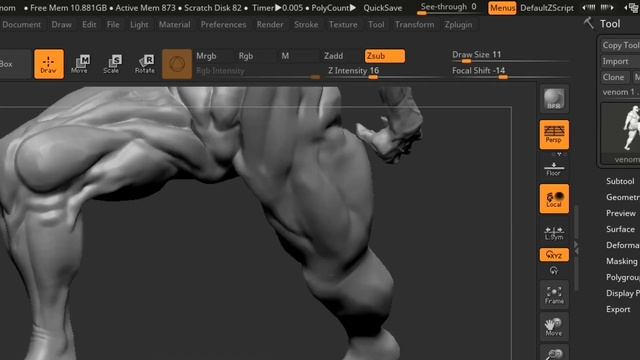Activate the Draw mode button
The width and height of the screenshot is (640, 360).
click(x=49, y=64)
